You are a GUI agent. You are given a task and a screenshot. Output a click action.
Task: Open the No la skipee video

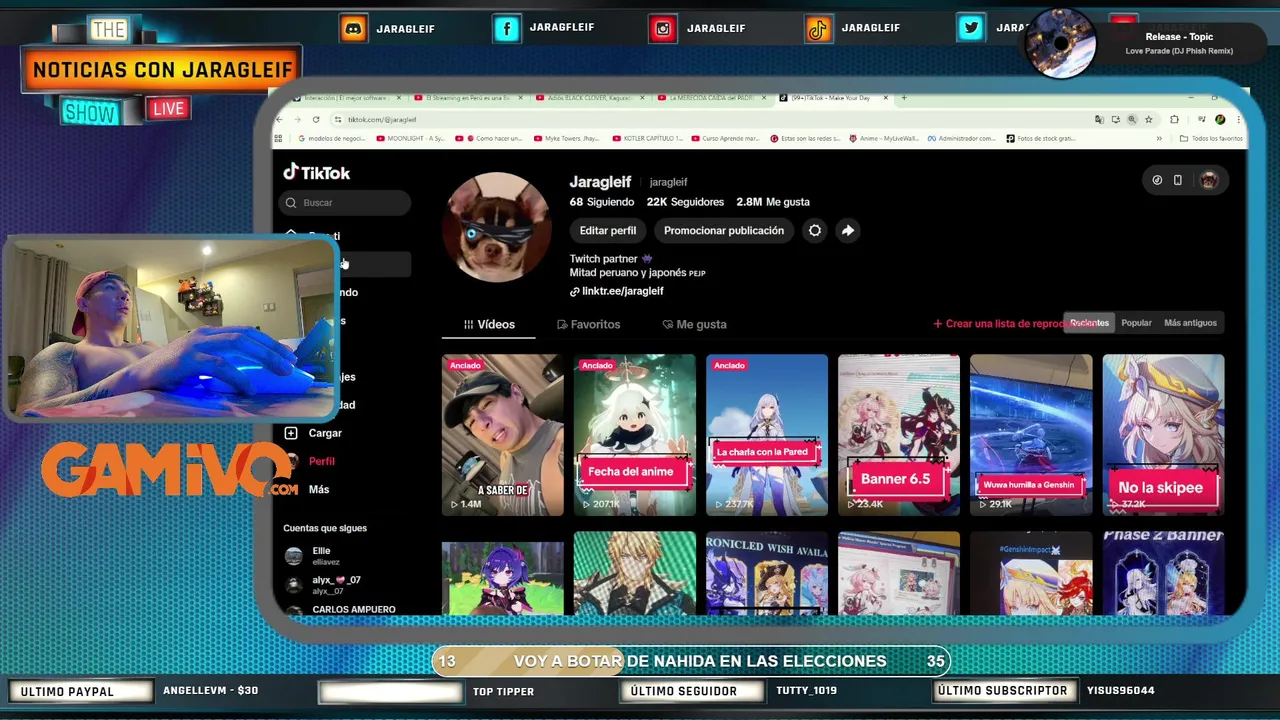coord(1163,435)
